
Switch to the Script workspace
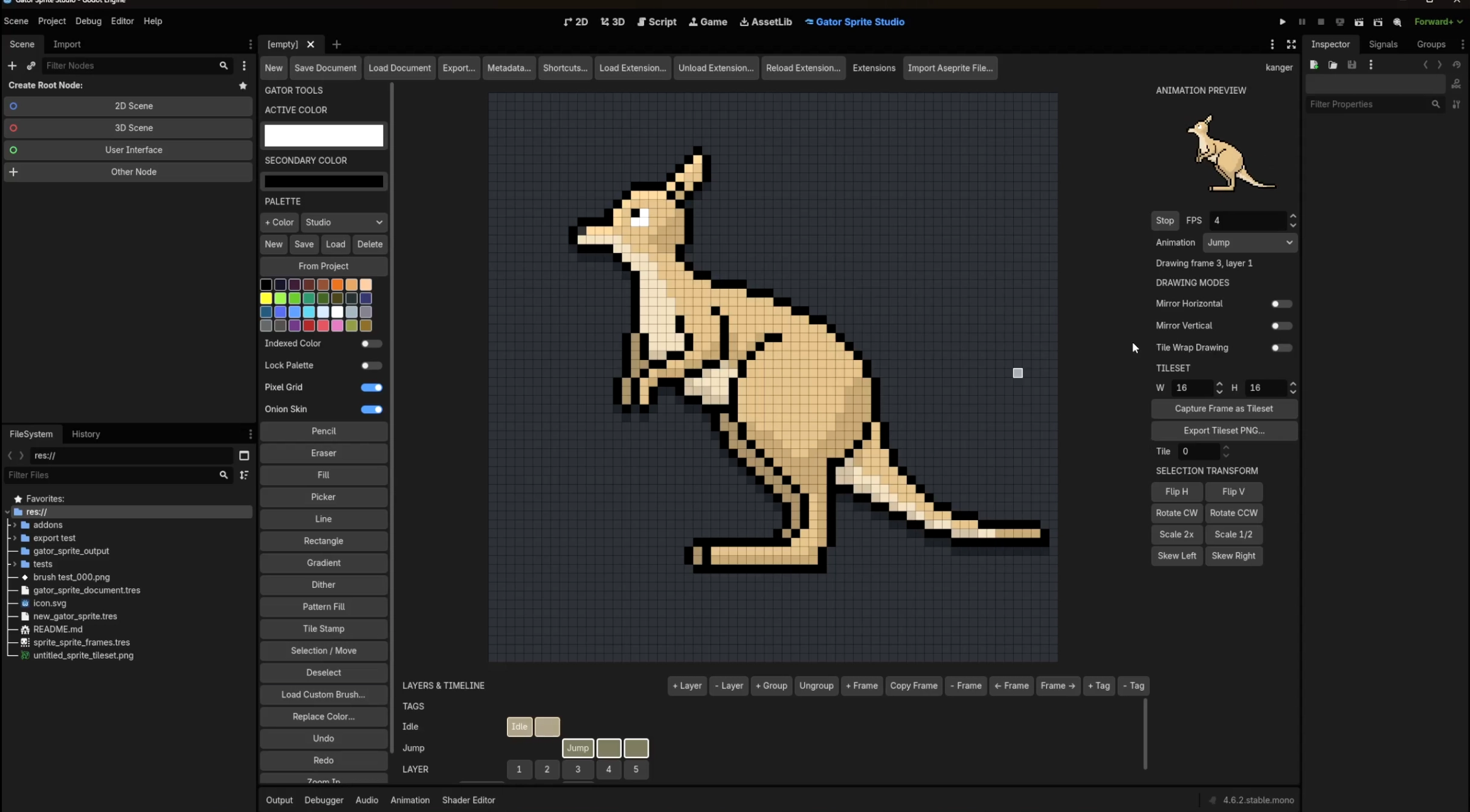click(657, 22)
